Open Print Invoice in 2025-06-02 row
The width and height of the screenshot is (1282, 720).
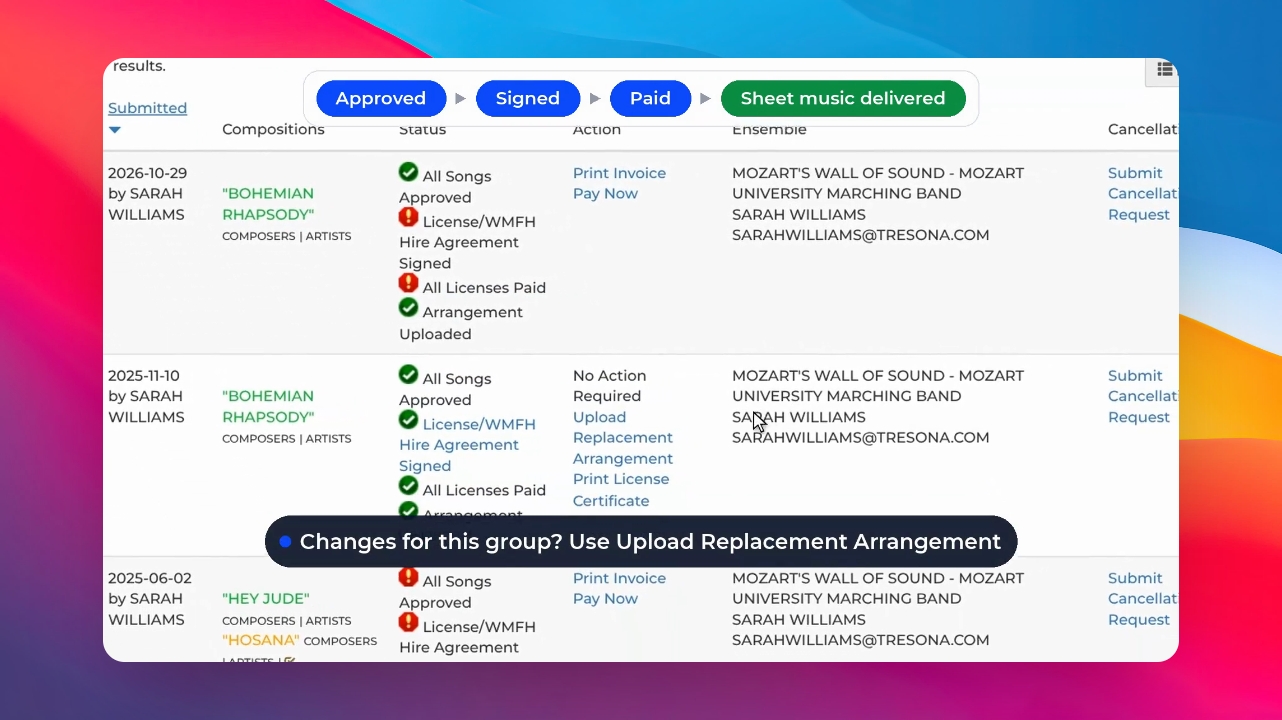[619, 578]
